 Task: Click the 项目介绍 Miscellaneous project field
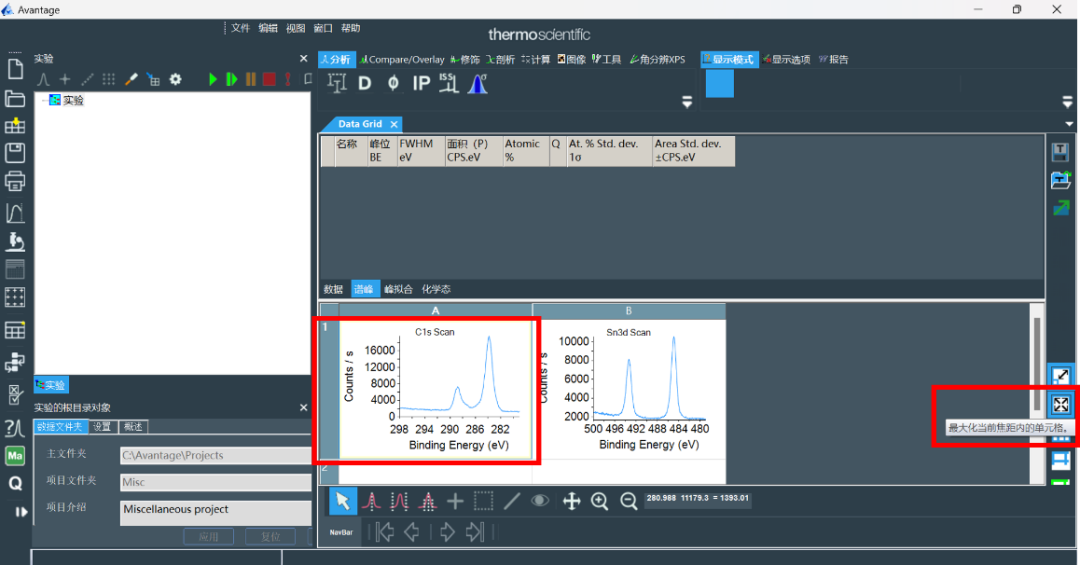pyautogui.click(x=216, y=513)
